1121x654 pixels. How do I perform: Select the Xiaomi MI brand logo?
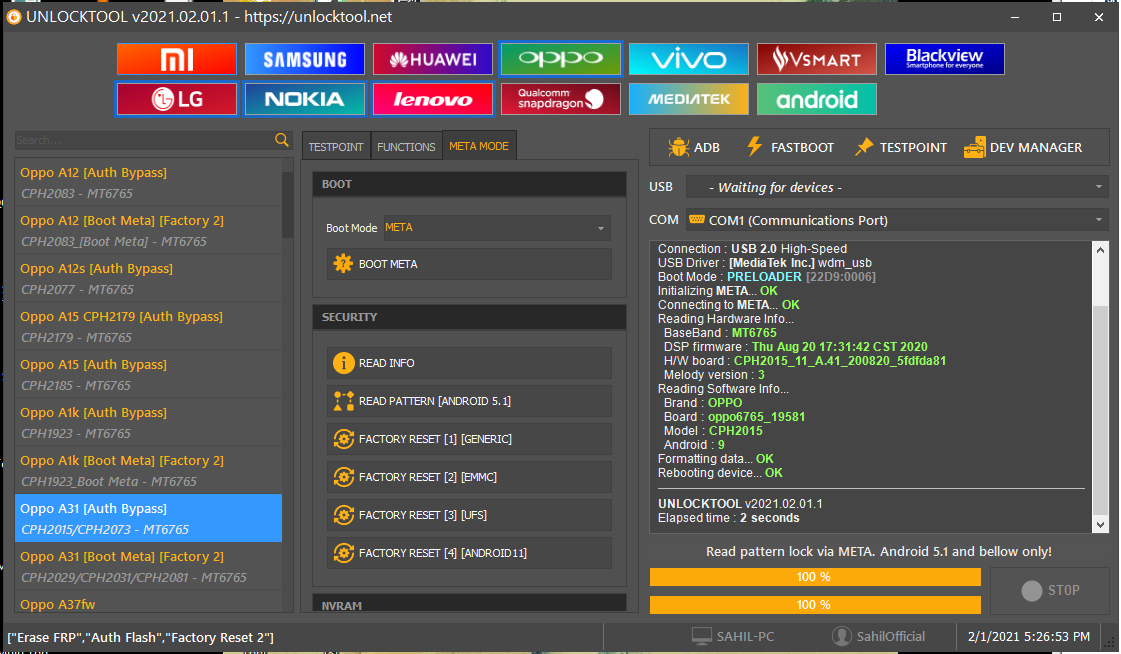pos(177,59)
